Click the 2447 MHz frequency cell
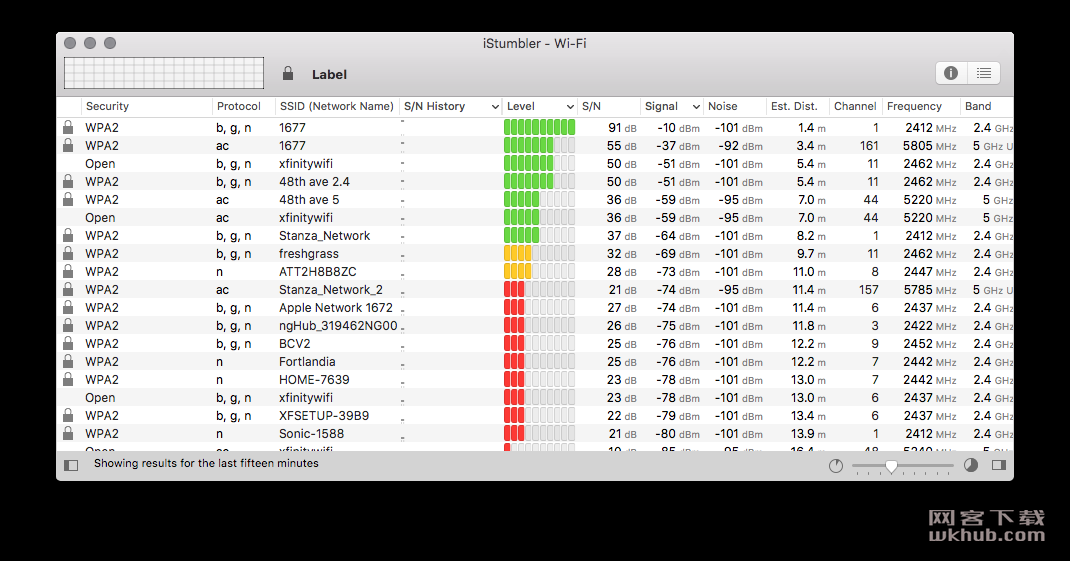This screenshot has height=561, width=1070. (929, 272)
